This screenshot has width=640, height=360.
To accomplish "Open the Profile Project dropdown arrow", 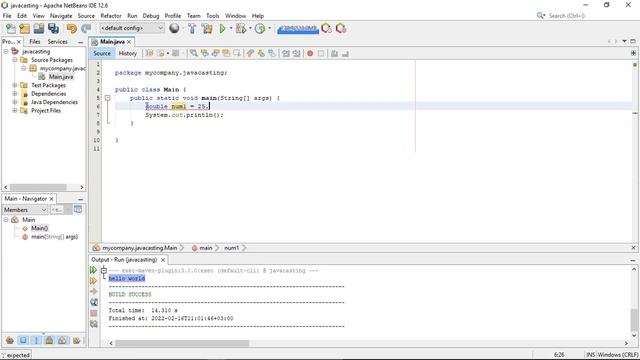I will [269, 28].
